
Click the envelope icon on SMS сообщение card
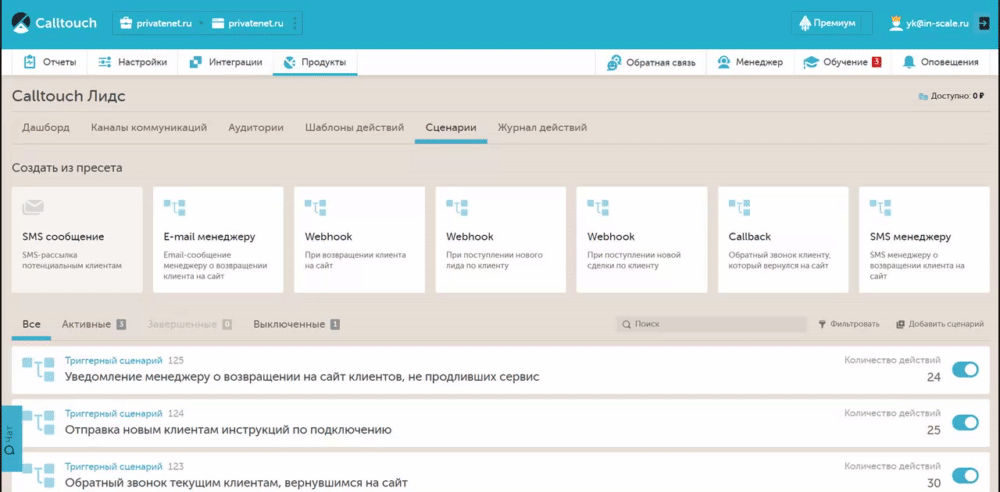click(x=33, y=207)
